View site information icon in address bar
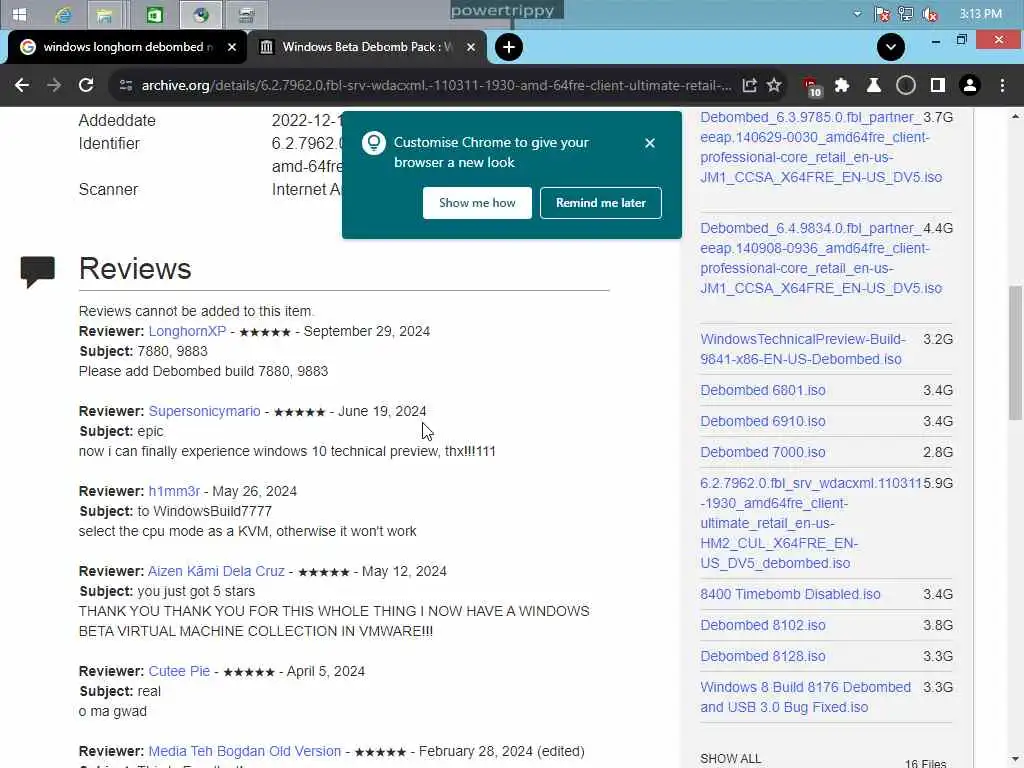This screenshot has height=768, width=1024. 126,86
